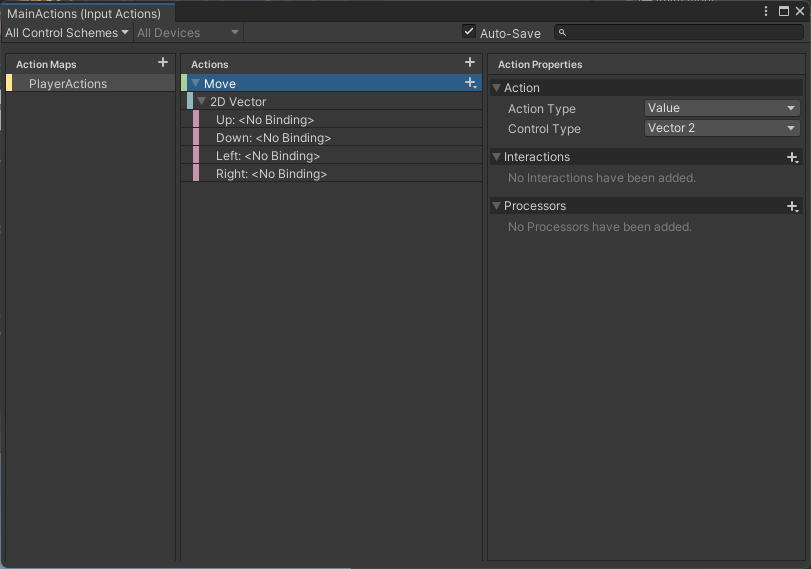The width and height of the screenshot is (811, 569).
Task: Close the Input Actions window
Action: 800,11
